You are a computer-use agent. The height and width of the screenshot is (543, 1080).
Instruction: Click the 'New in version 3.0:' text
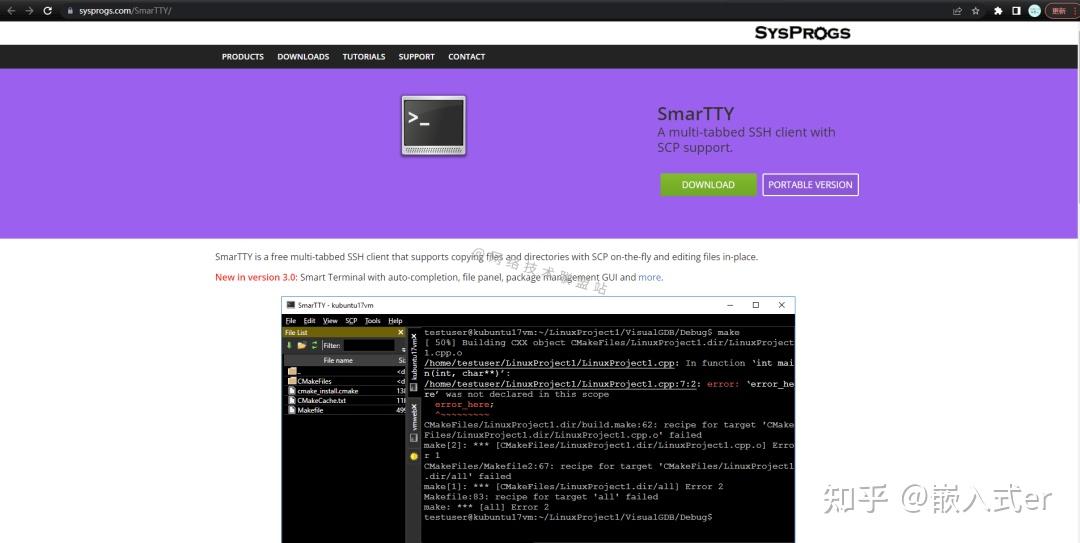click(256, 277)
